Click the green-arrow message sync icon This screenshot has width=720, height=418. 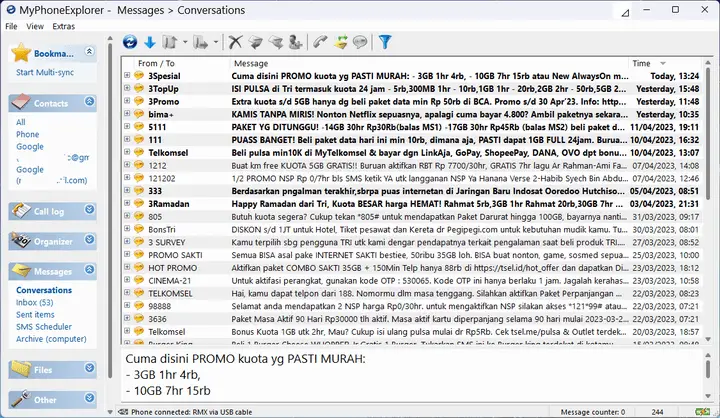point(340,42)
